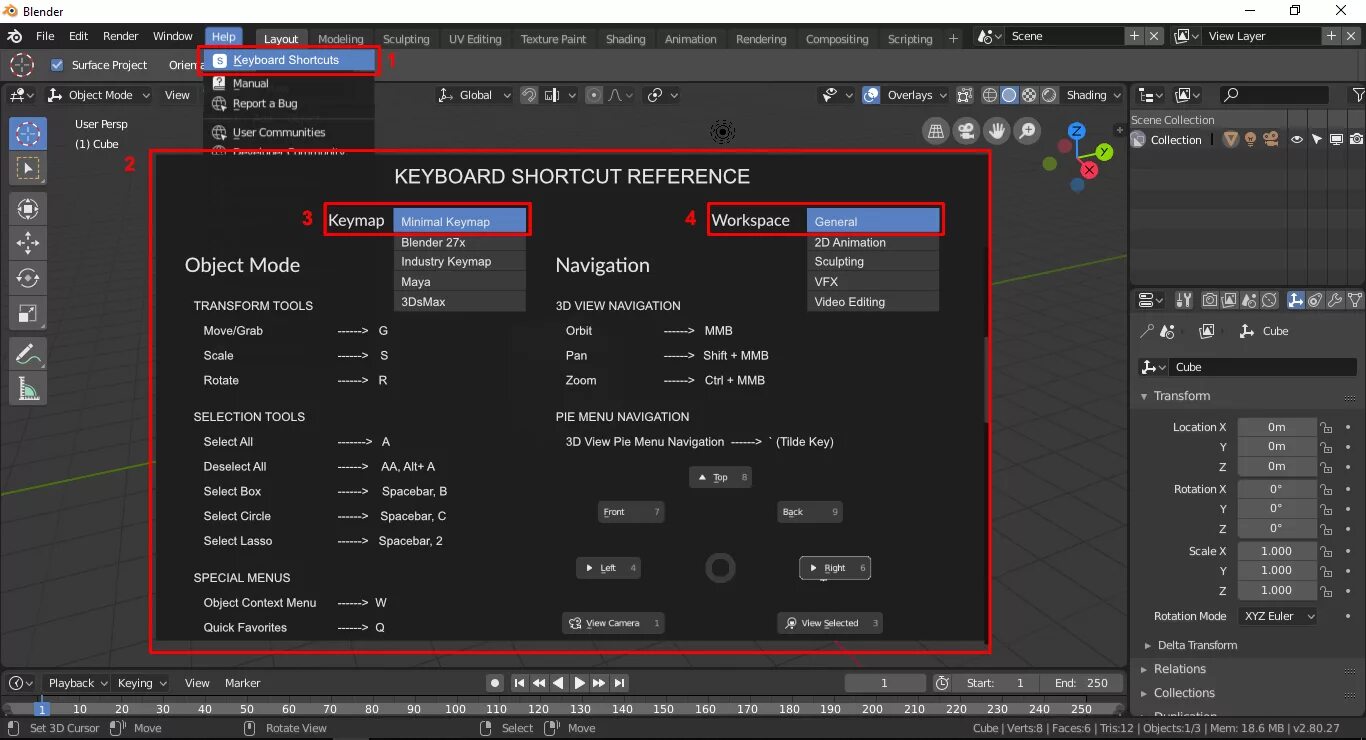Select the Measure ruler tool

[28, 388]
